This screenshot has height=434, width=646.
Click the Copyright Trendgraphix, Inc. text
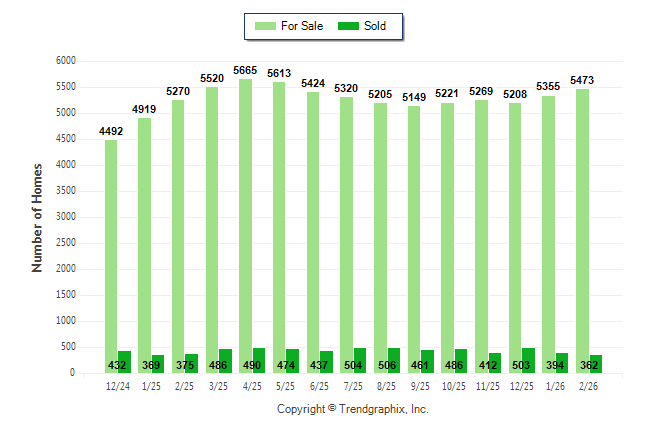[x=352, y=410]
